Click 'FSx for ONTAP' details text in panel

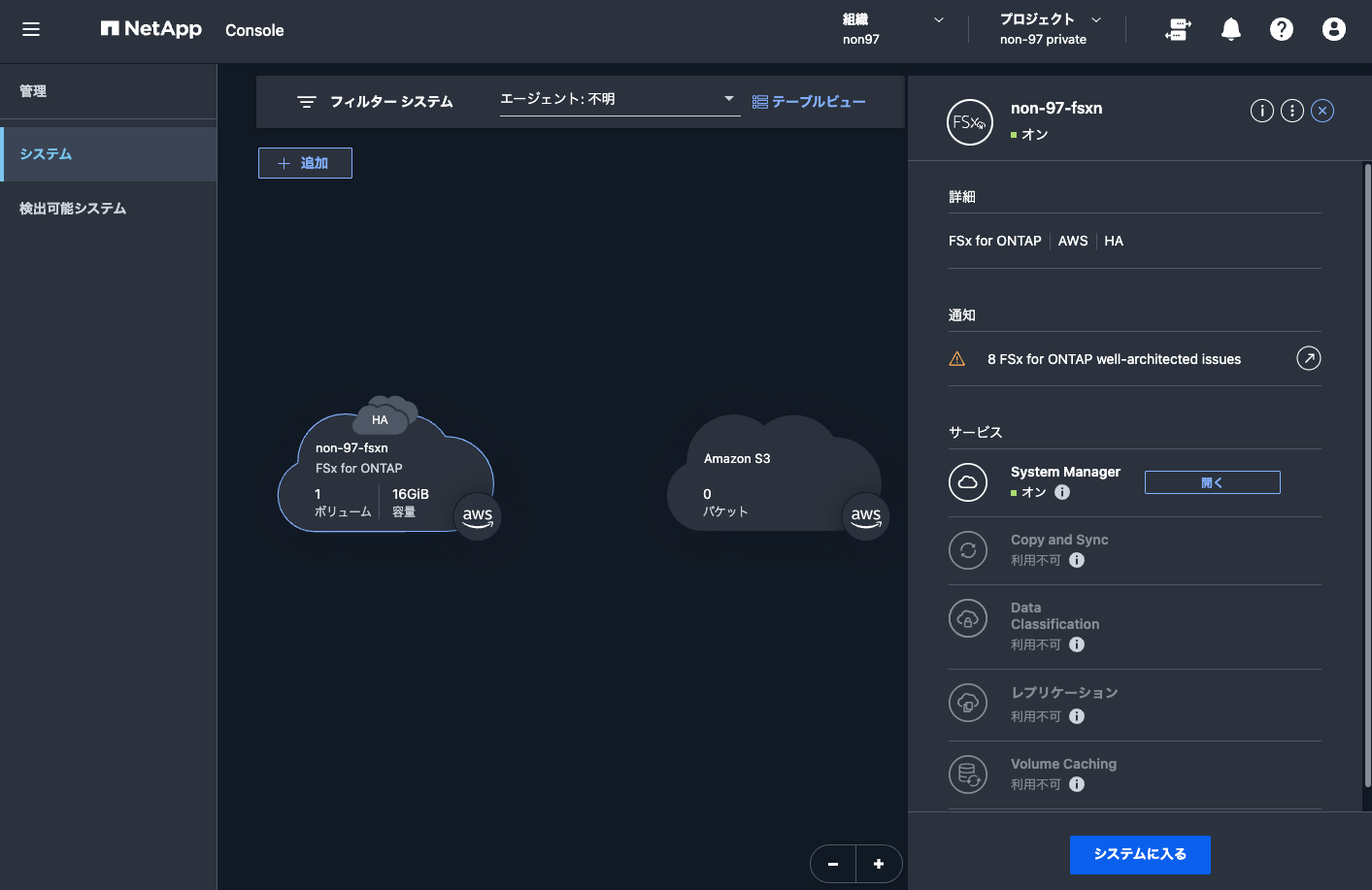[x=995, y=241]
